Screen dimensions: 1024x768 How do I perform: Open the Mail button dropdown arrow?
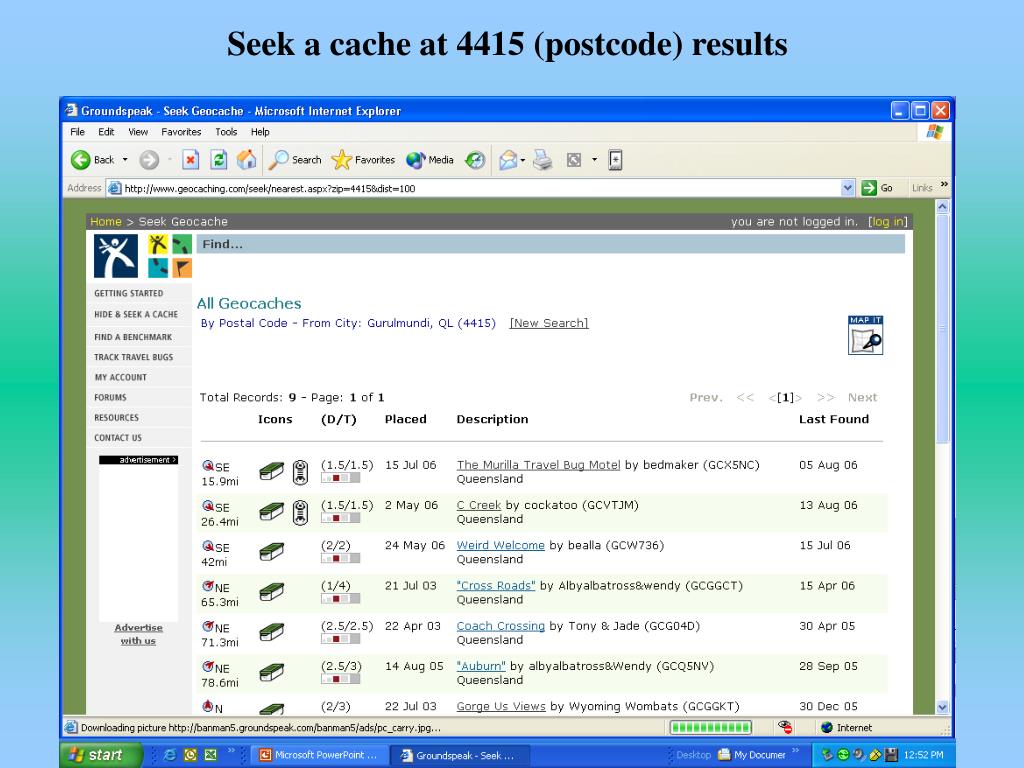pos(522,160)
